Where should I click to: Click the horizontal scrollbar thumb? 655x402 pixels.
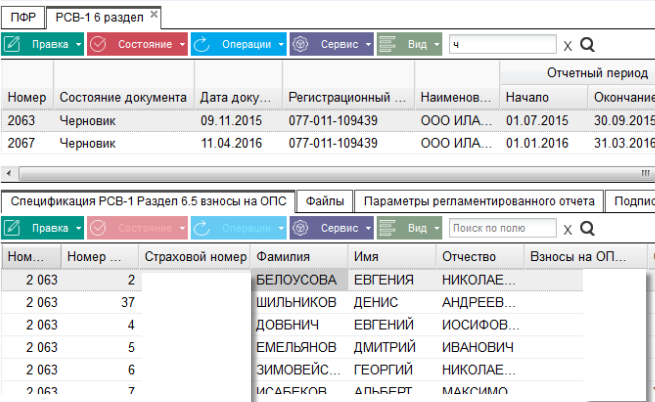(x=335, y=173)
